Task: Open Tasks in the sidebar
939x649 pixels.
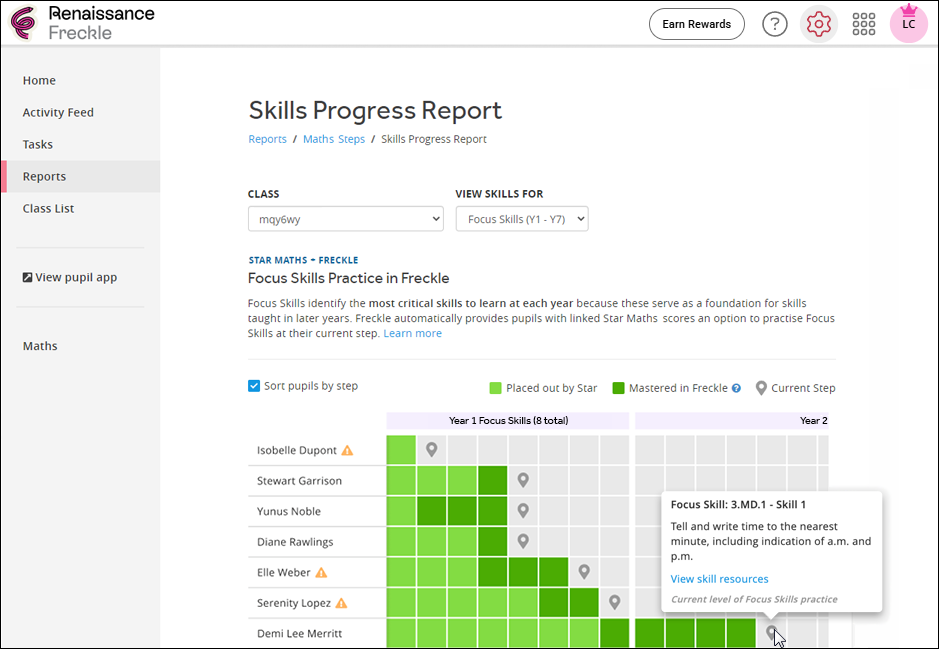Action: coord(38,144)
